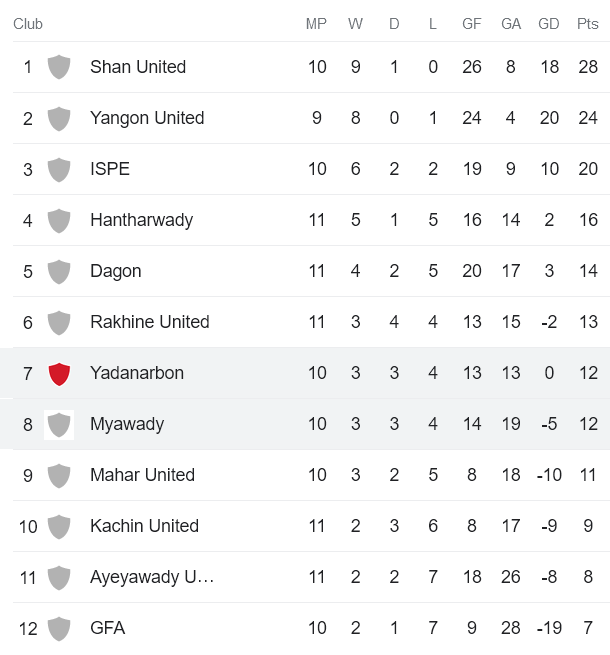Select the Mahar United team name
The image size is (610, 655).
pyautogui.click(x=142, y=475)
